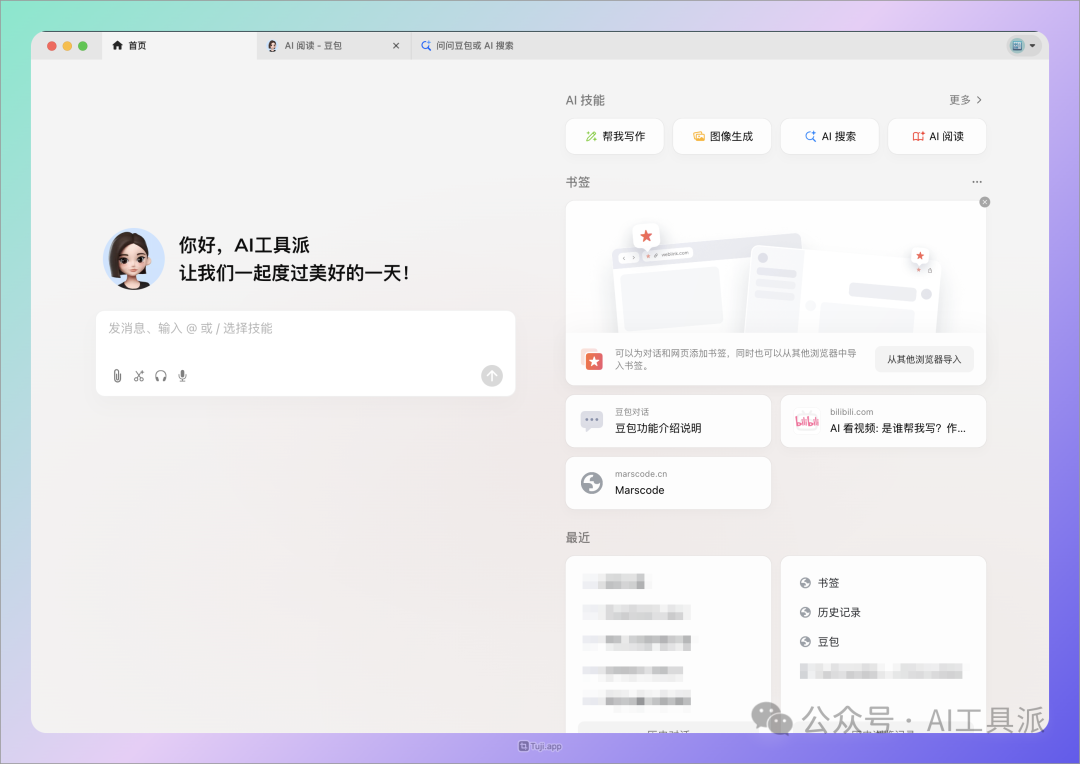Close the AI 阅读 - 豆包 tab

(x=396, y=45)
